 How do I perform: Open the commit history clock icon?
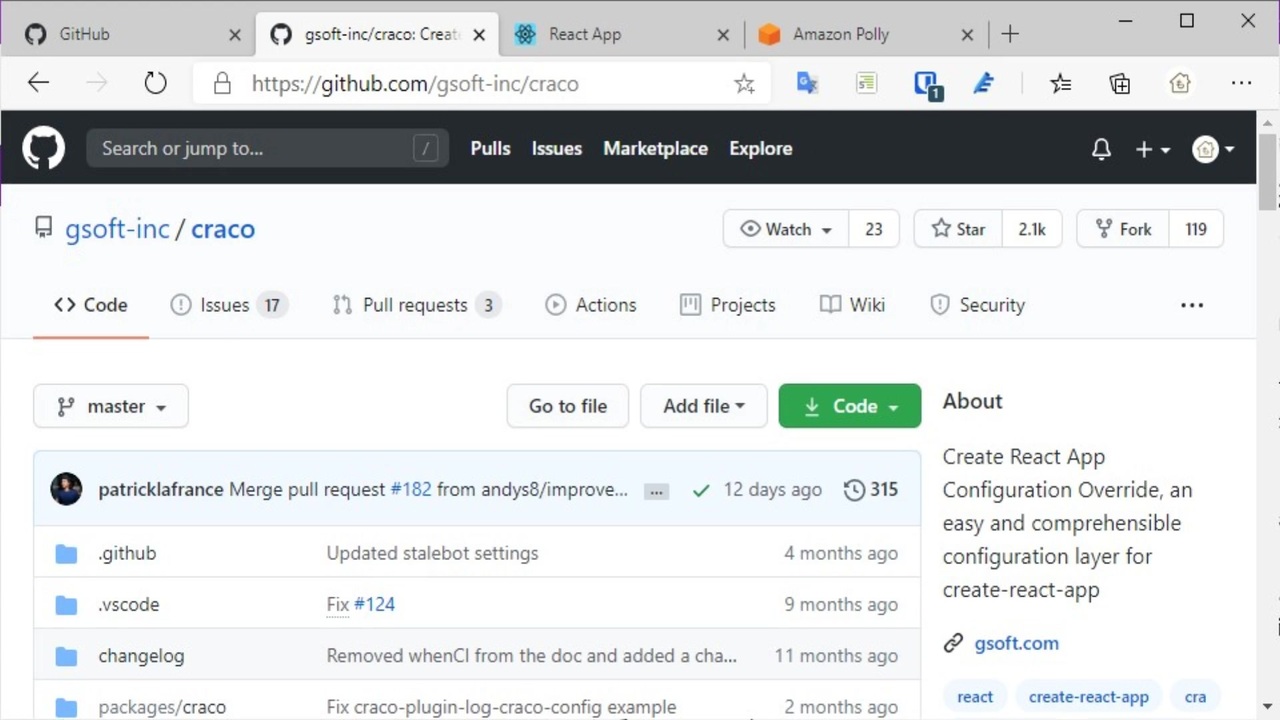click(855, 490)
